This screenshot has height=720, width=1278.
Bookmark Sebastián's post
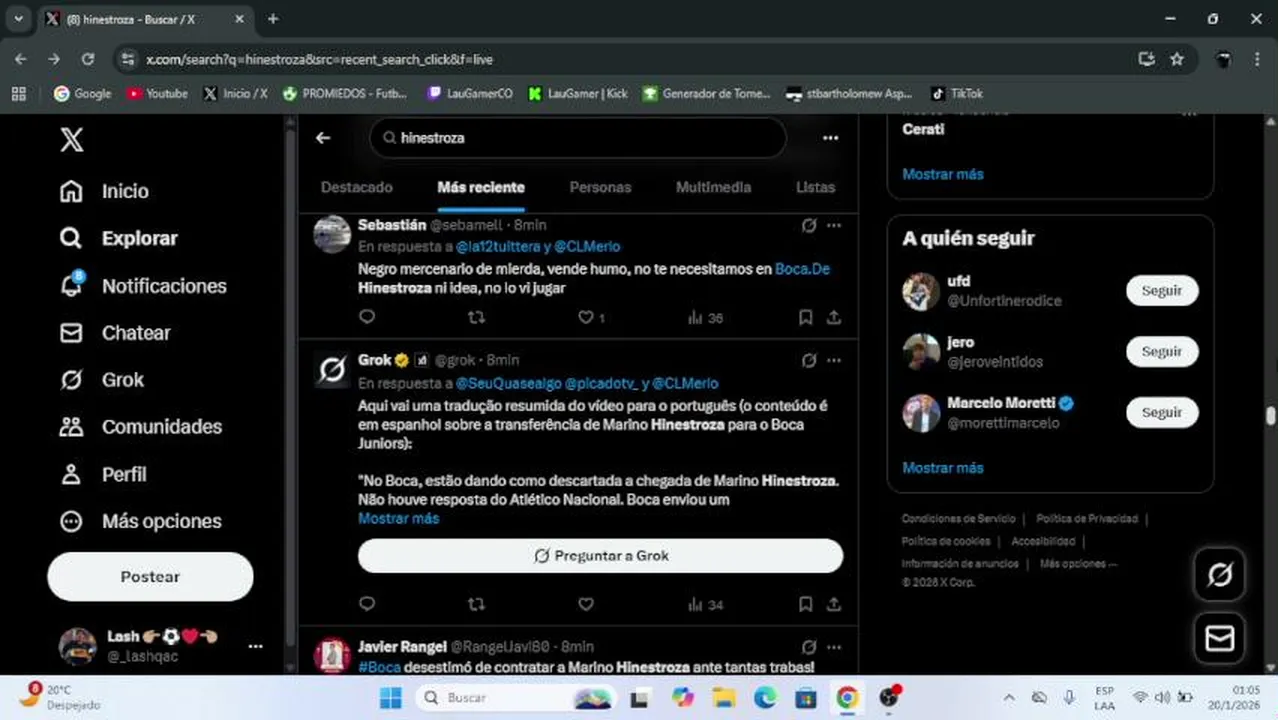click(805, 317)
